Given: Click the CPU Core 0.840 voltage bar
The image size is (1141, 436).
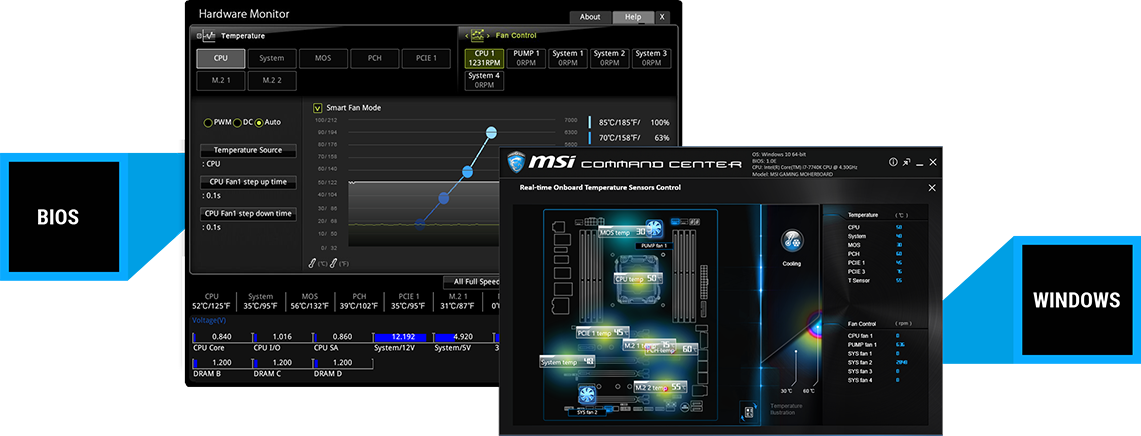Looking at the screenshot, I should pyautogui.click(x=221, y=337).
